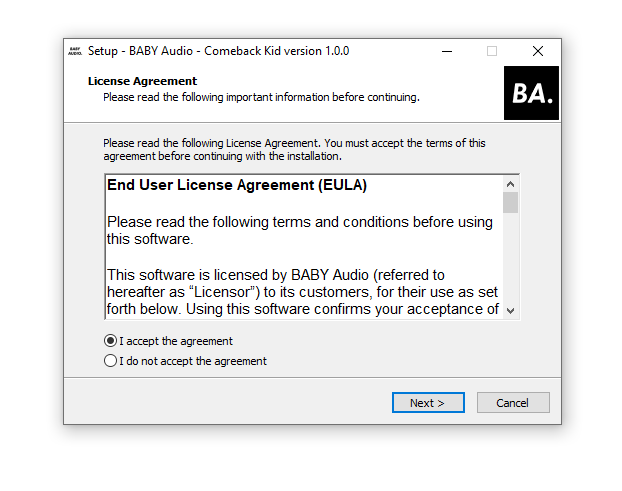Image resolution: width=622 pixels, height=491 pixels.
Task: Click the license text scrollbar thumb
Action: click(511, 203)
